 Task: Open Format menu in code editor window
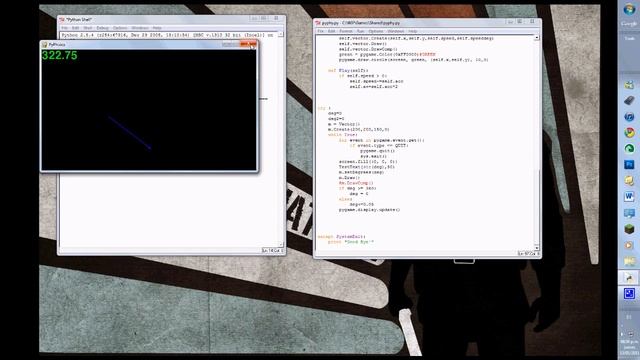(346, 31)
